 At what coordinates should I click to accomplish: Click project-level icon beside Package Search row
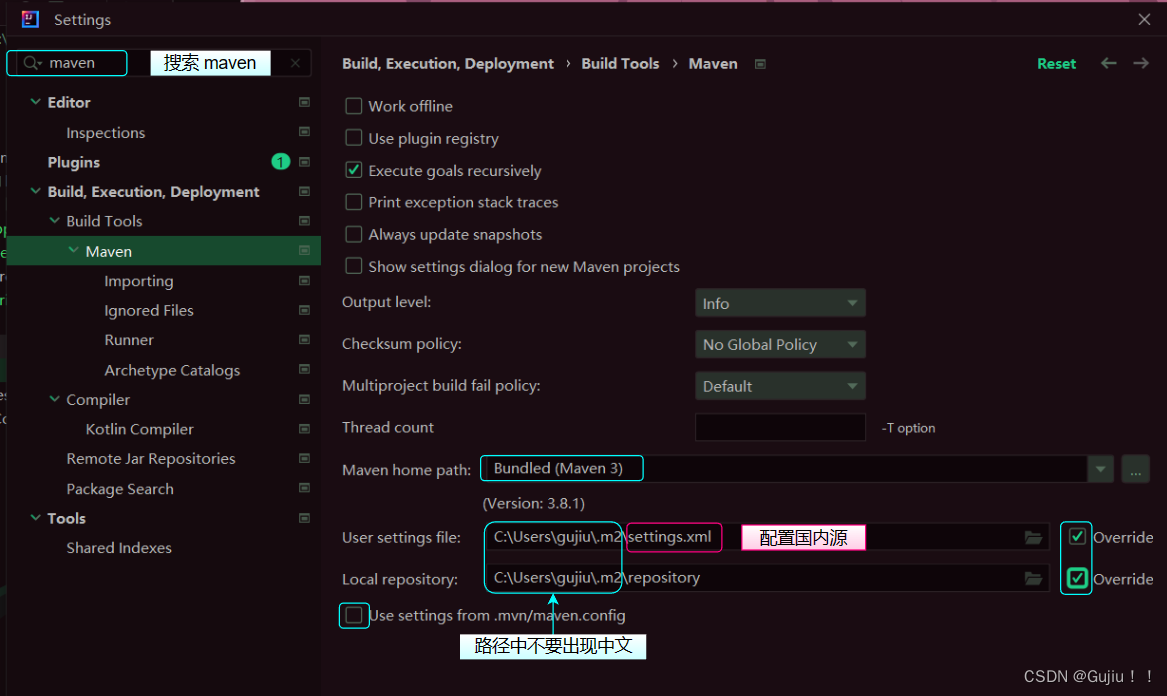(x=304, y=488)
